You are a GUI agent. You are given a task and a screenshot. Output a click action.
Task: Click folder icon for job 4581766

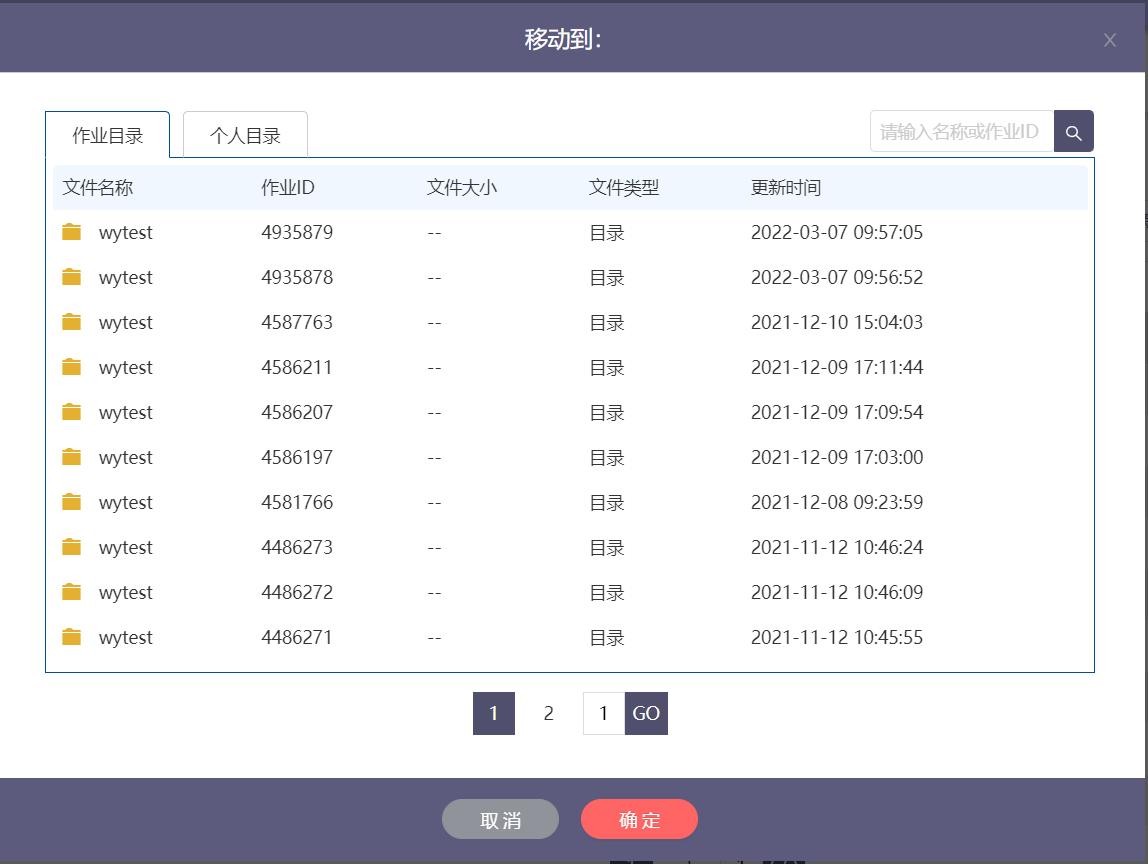point(71,502)
